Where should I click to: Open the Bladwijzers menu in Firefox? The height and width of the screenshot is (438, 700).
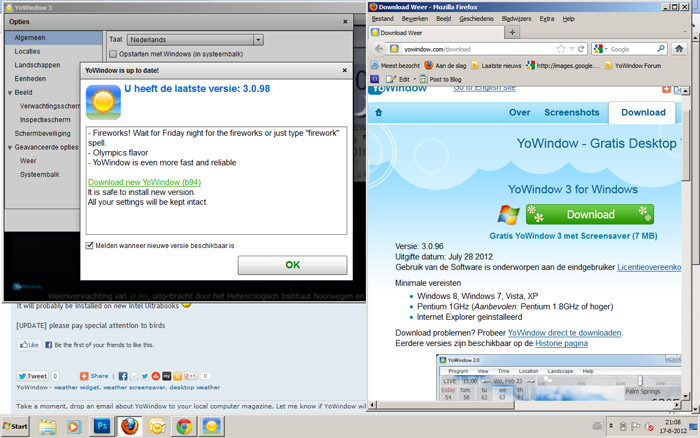pyautogui.click(x=516, y=19)
